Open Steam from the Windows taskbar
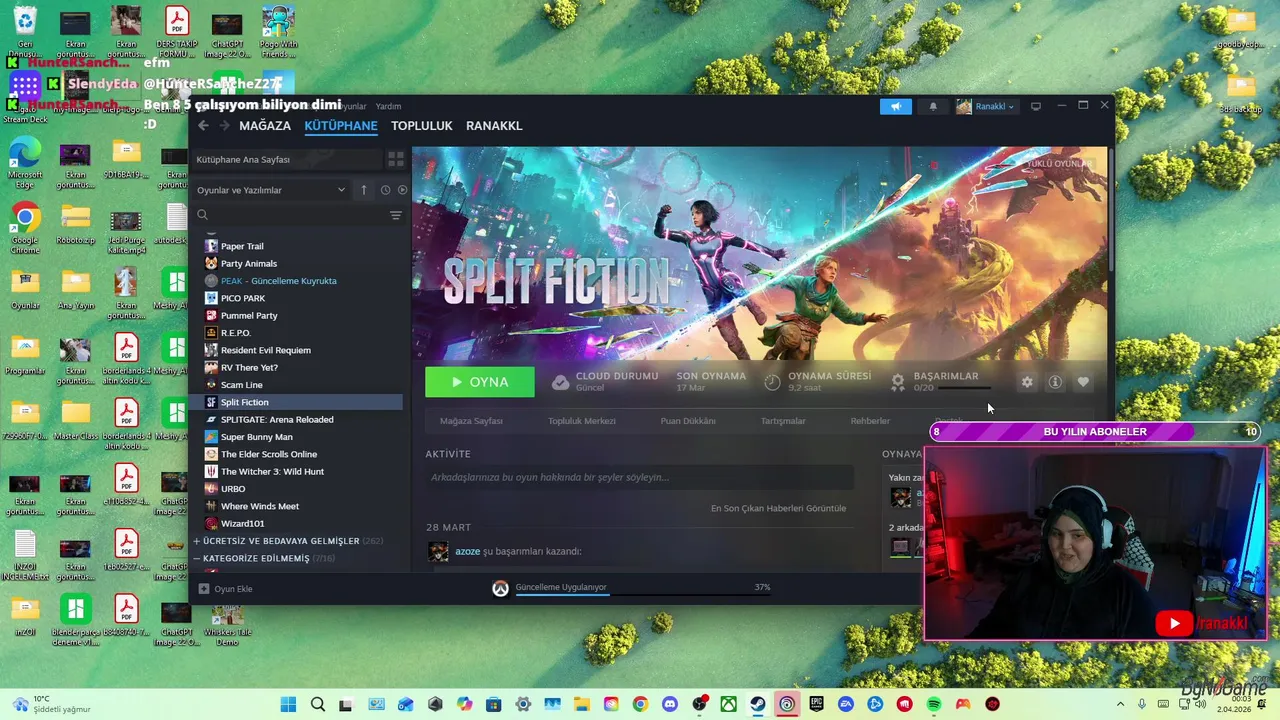 (758, 705)
